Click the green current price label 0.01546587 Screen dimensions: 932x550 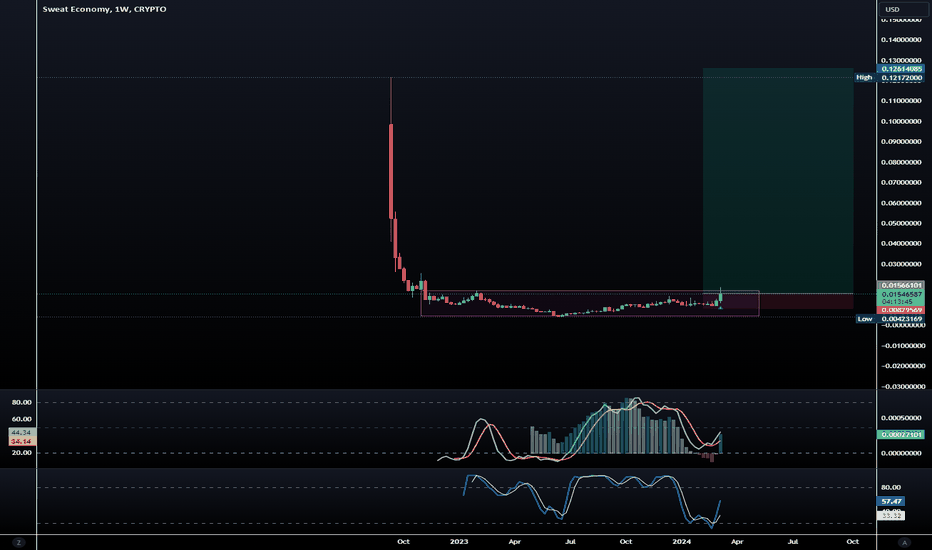point(901,294)
